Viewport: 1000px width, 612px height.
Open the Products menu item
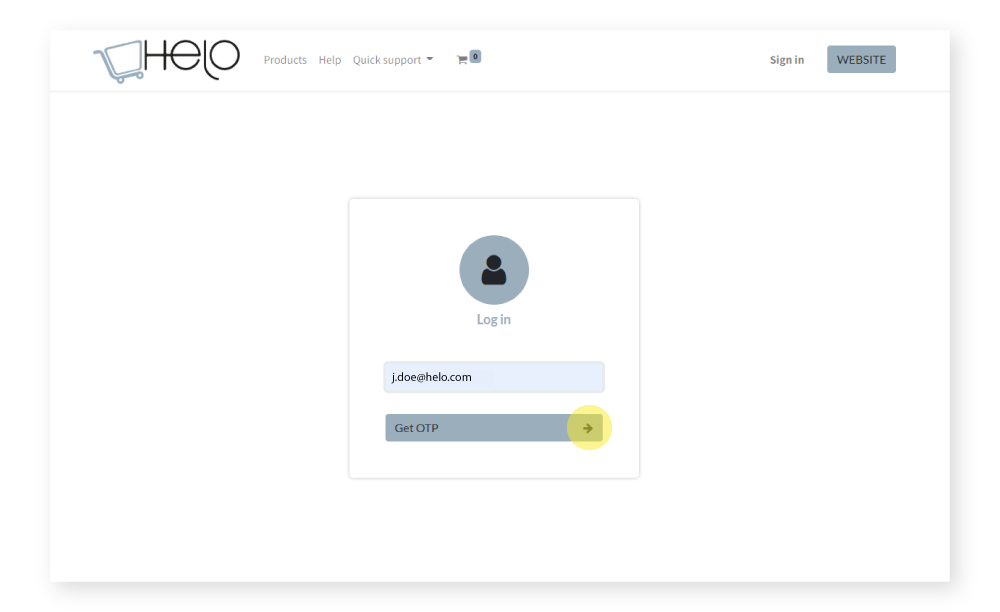tap(285, 60)
